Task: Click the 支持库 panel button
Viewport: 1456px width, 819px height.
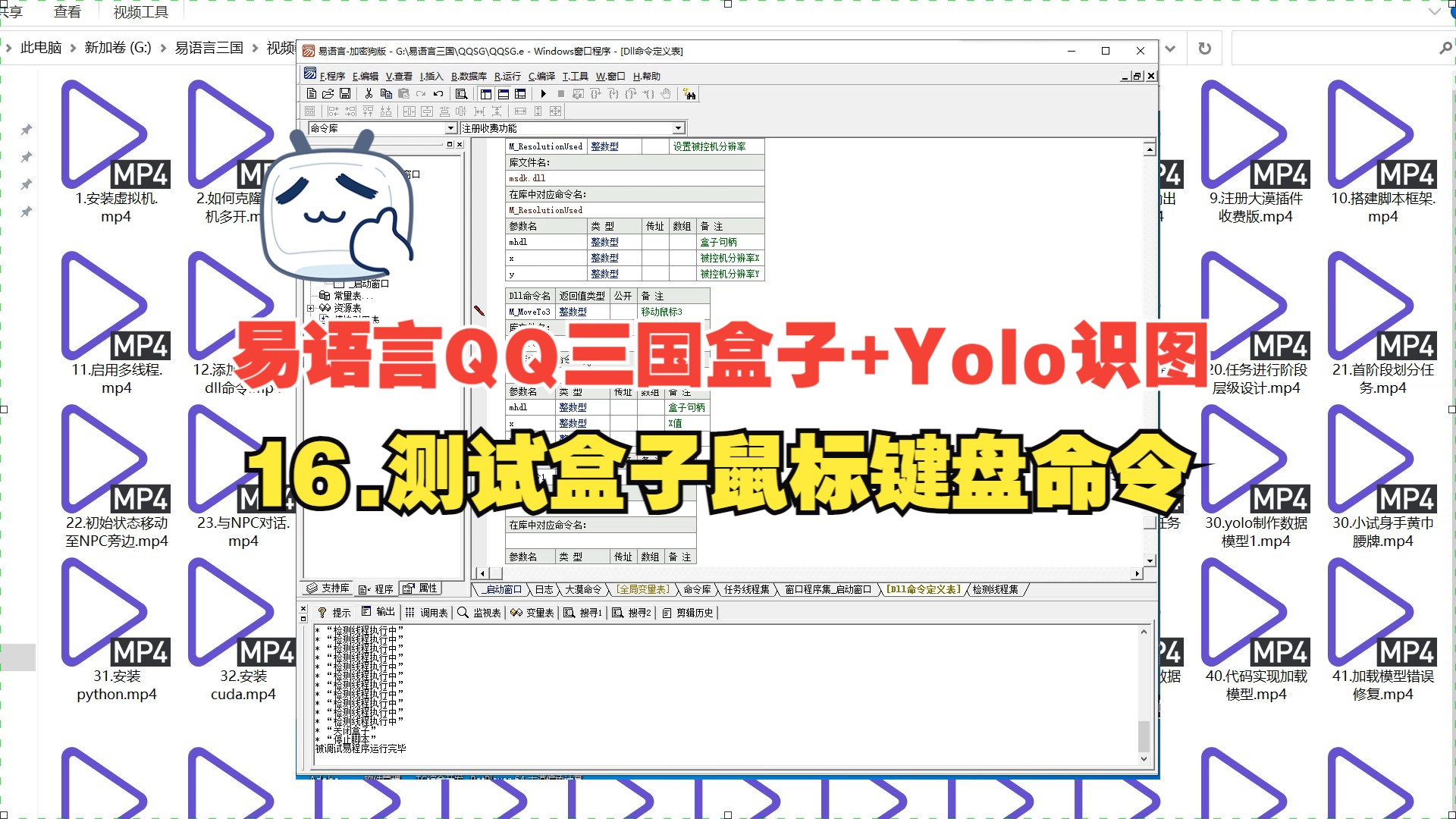Action: [328, 588]
